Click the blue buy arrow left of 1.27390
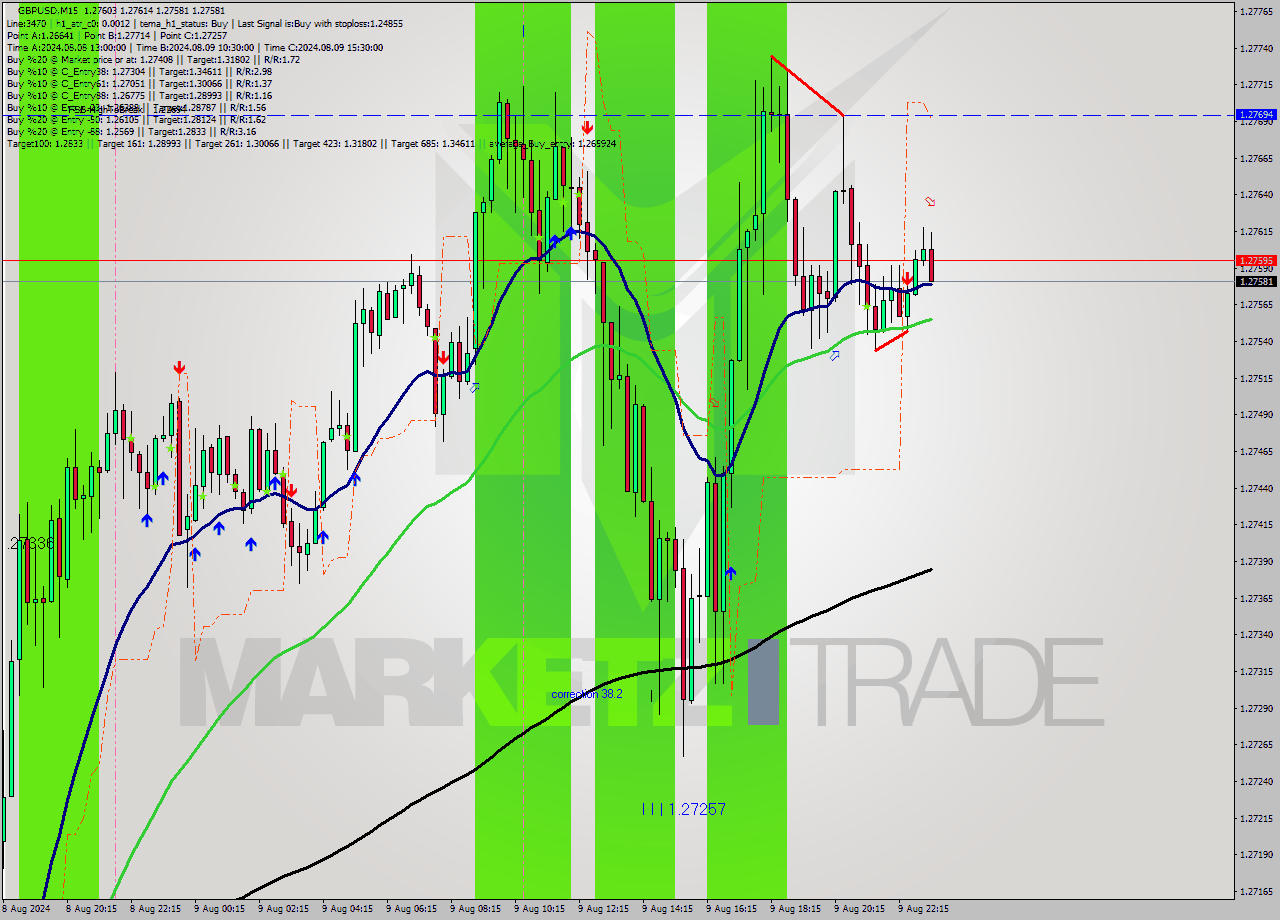This screenshot has width=1280, height=920. click(731, 572)
